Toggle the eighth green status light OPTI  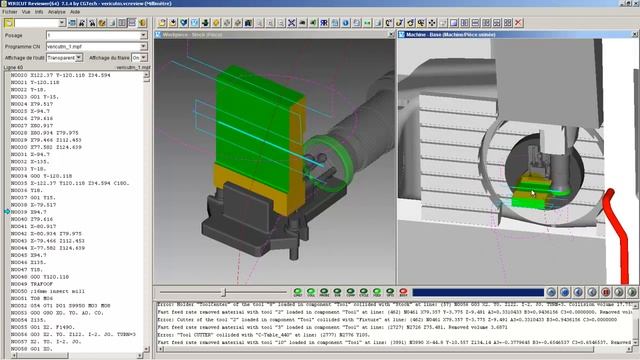point(390,292)
